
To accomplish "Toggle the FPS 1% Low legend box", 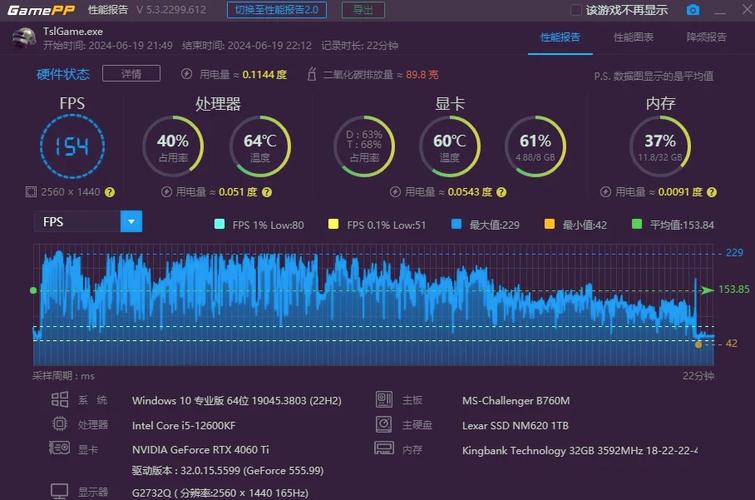I will (x=220, y=225).
